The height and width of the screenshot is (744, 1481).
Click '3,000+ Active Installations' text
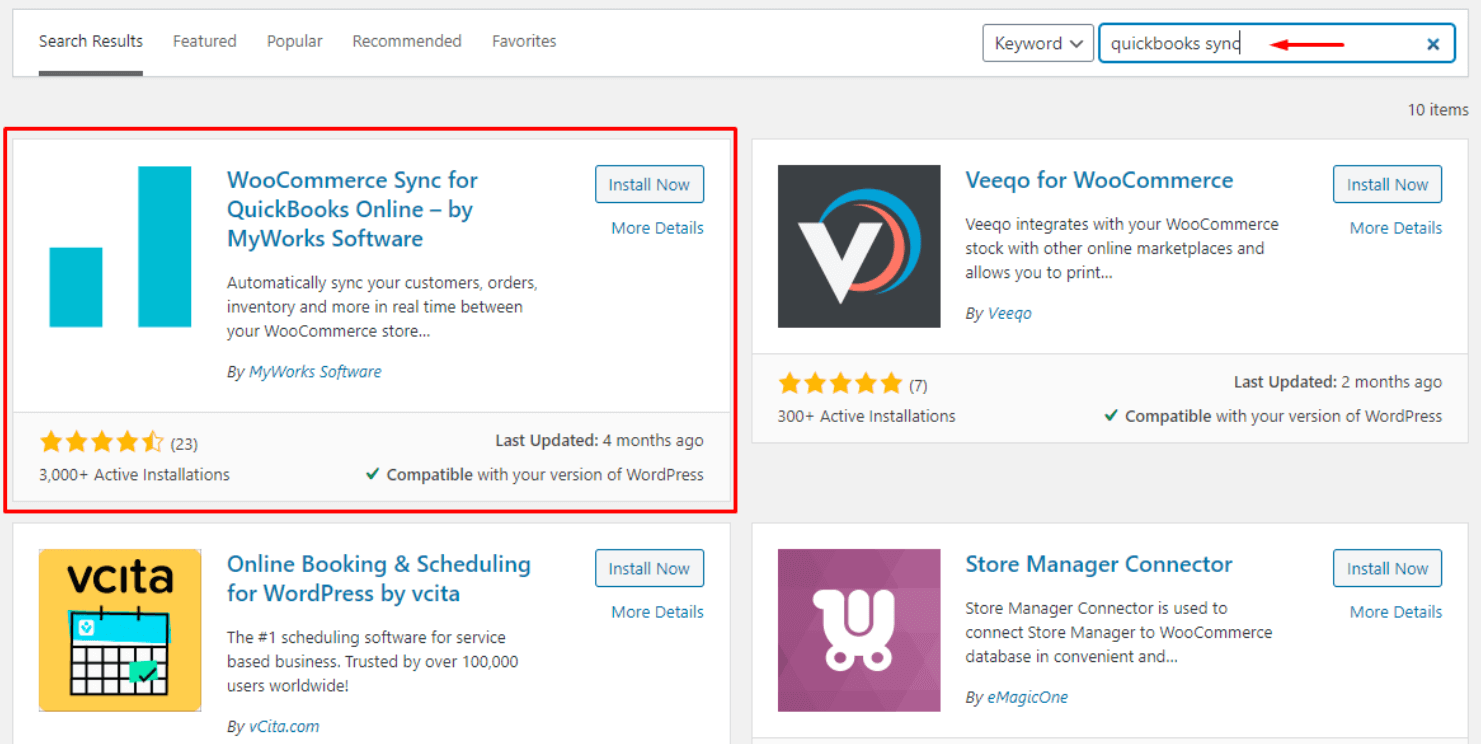(134, 475)
